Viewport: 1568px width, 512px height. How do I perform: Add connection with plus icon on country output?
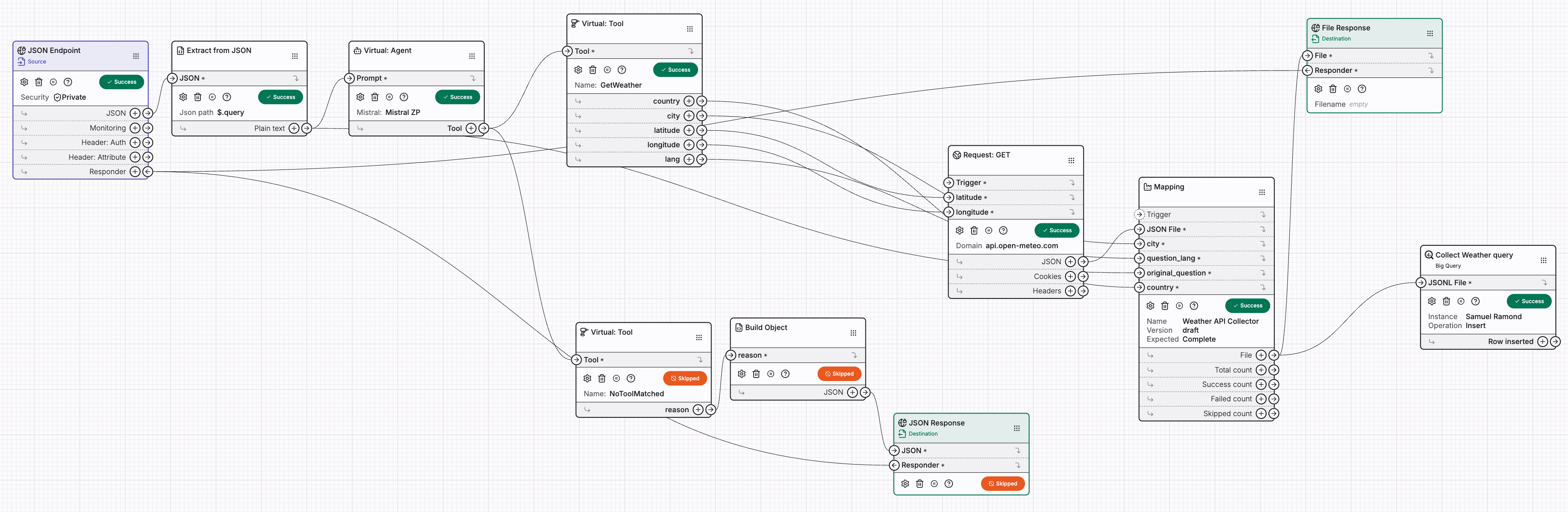pos(688,101)
